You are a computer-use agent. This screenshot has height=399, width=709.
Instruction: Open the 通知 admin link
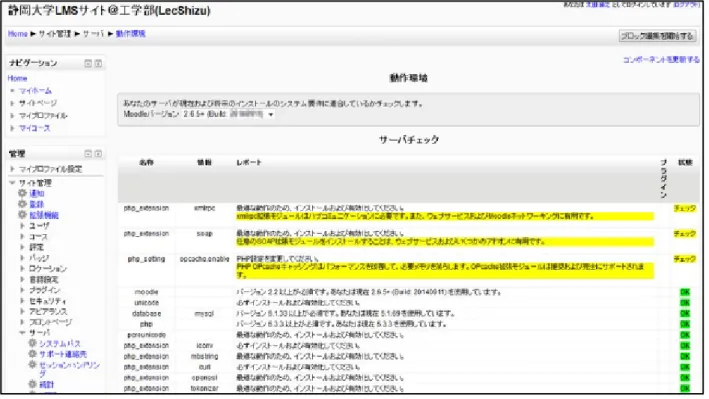click(x=37, y=194)
